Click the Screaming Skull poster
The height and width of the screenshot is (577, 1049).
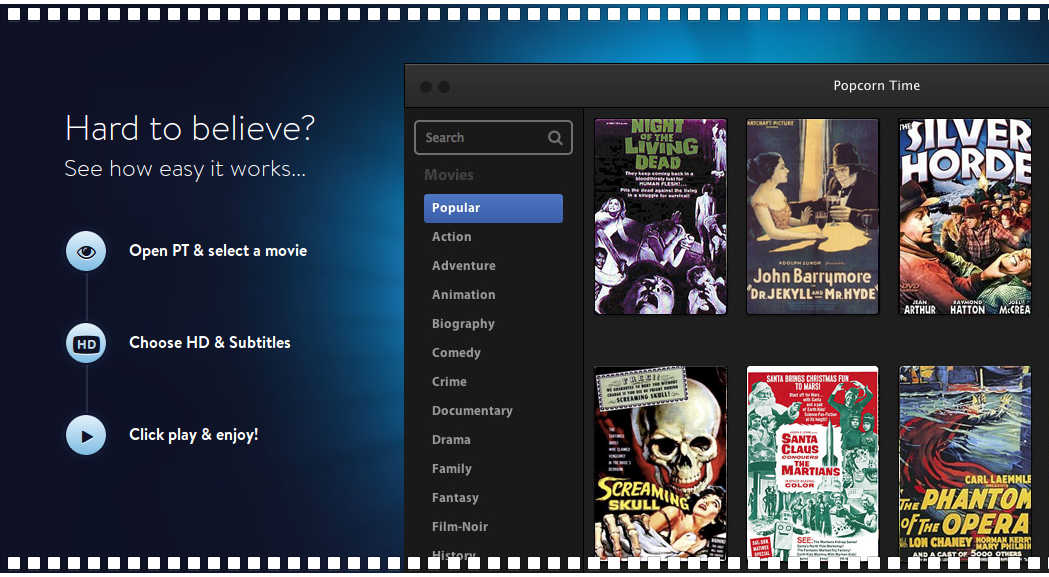[x=660, y=461]
